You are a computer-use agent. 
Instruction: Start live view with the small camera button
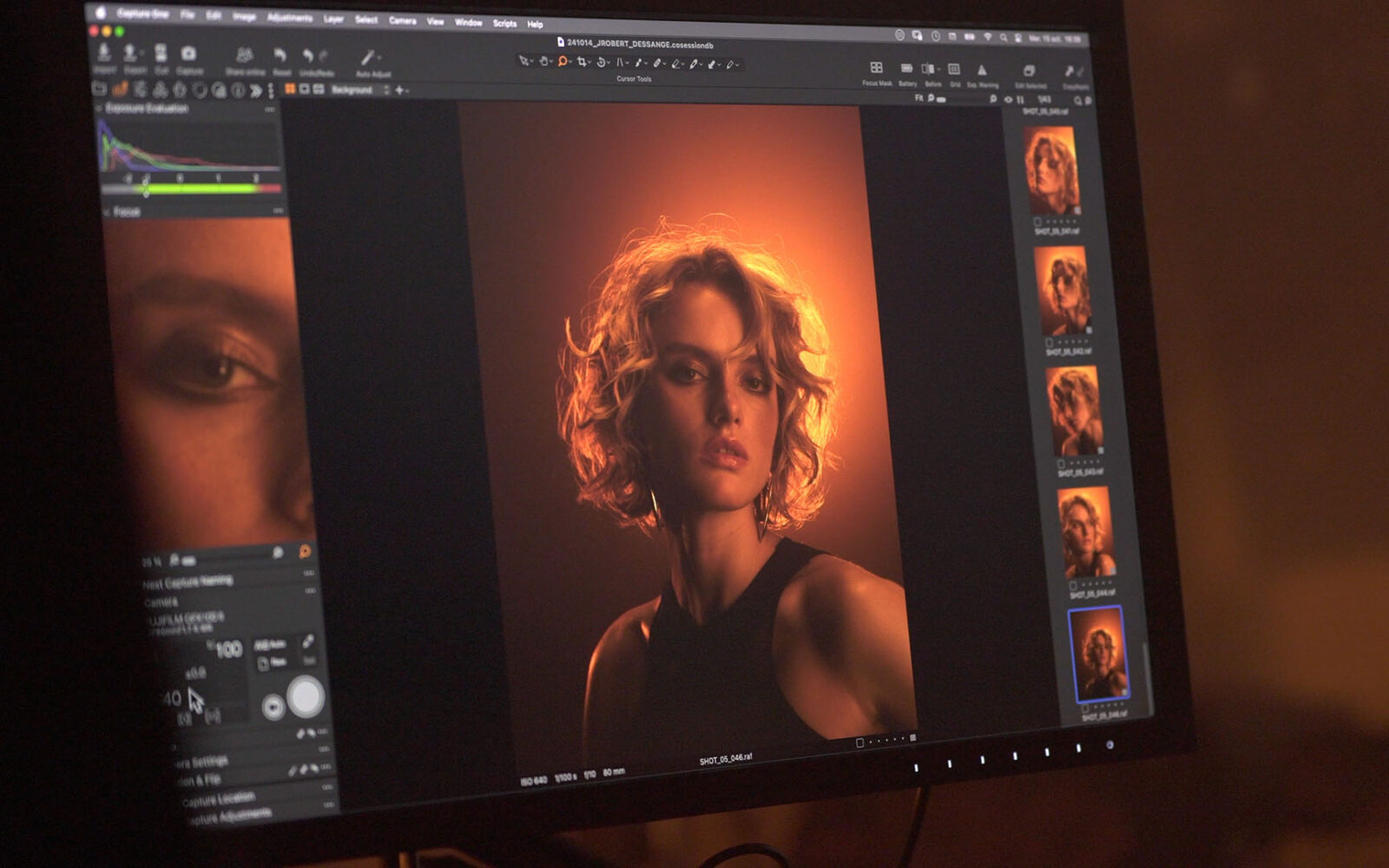273,707
